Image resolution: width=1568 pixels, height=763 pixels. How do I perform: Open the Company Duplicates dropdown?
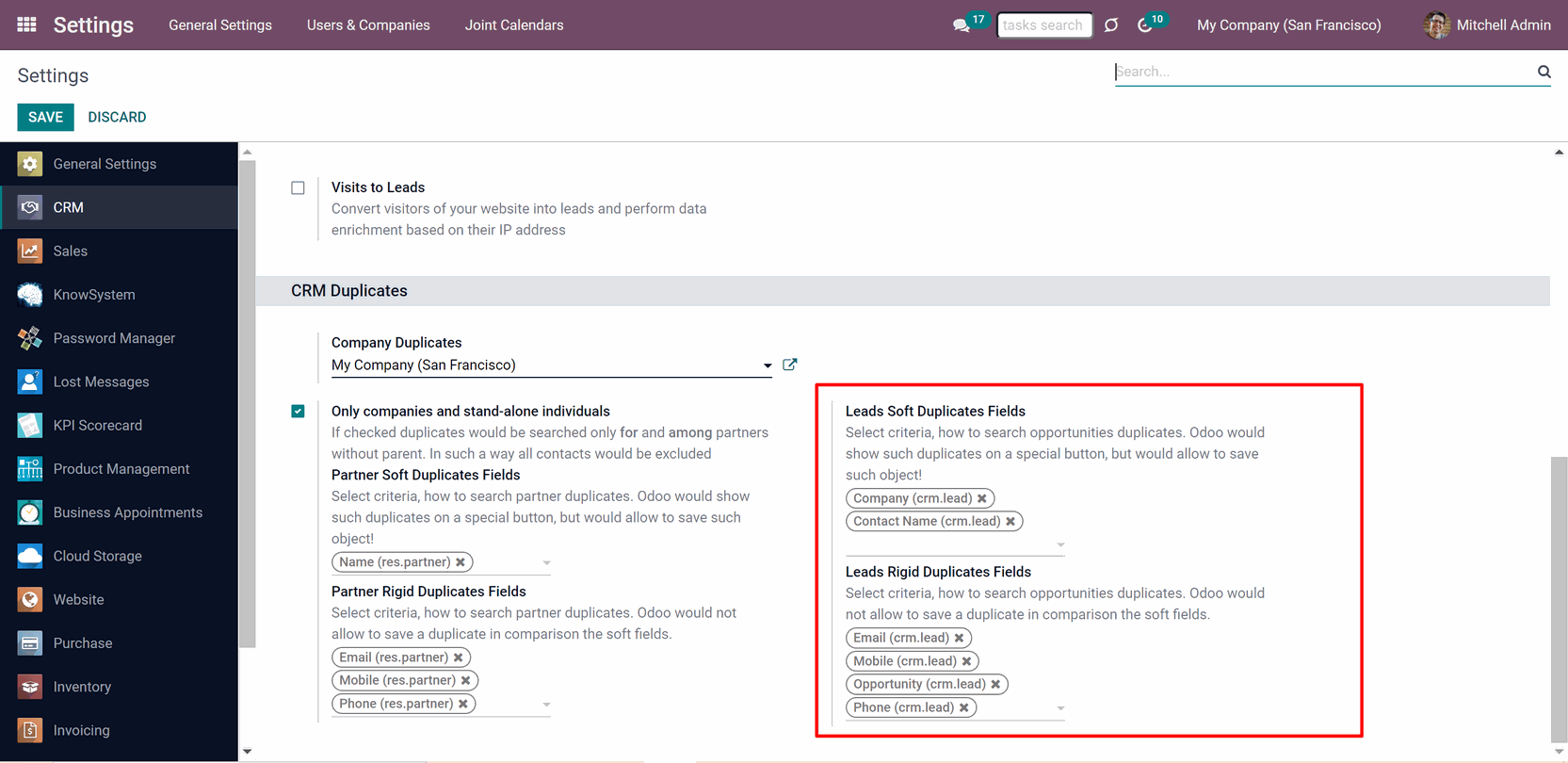coord(551,365)
